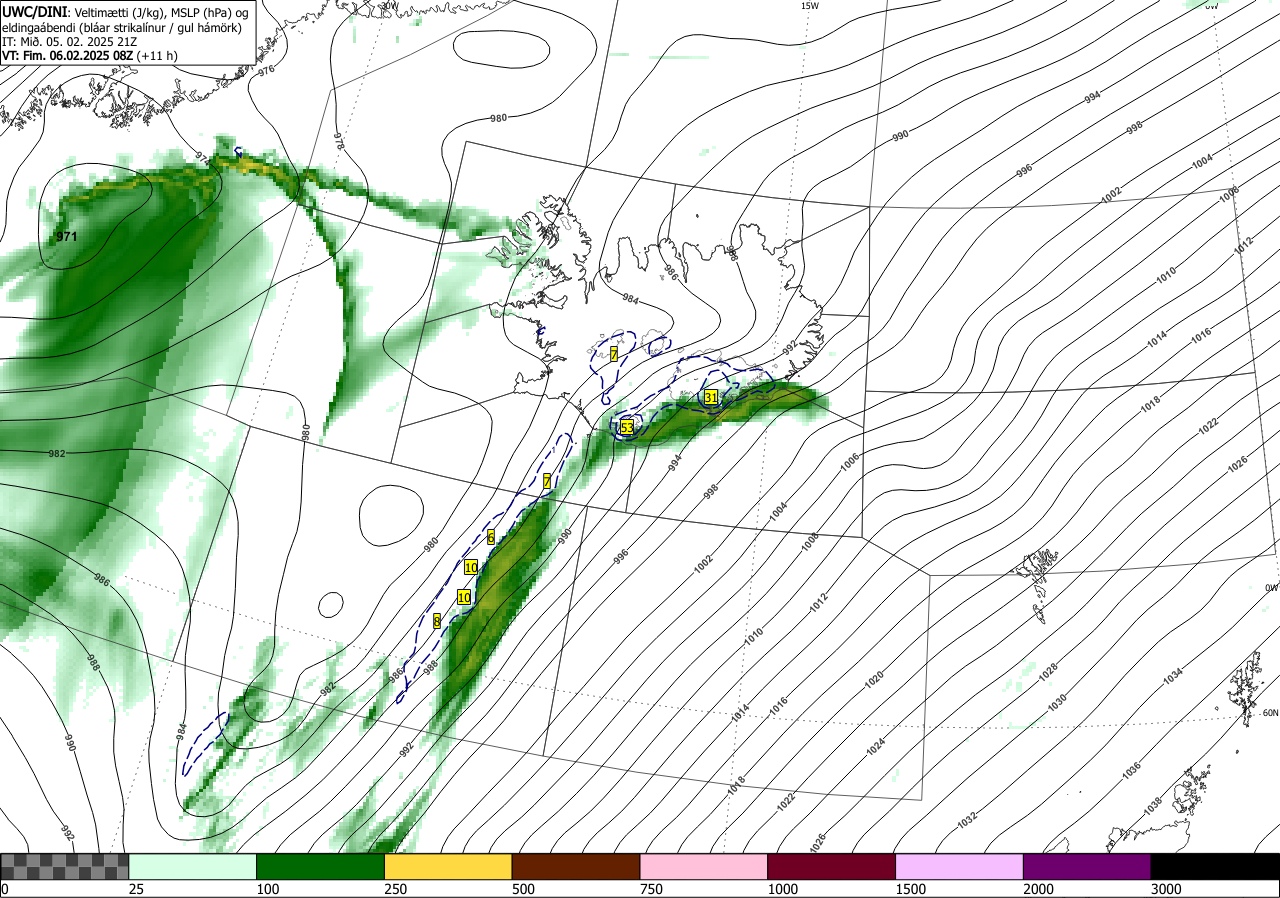Click the 'IT: Mið. 05. 02. 2025 21Z' line

[69, 42]
